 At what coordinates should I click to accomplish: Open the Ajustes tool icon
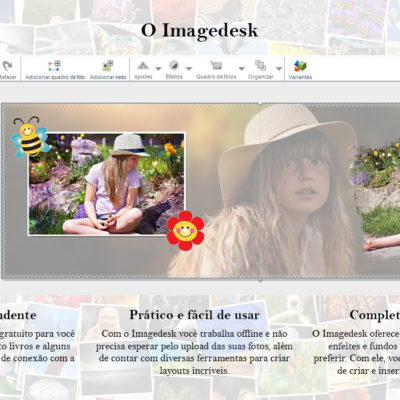coord(143,65)
